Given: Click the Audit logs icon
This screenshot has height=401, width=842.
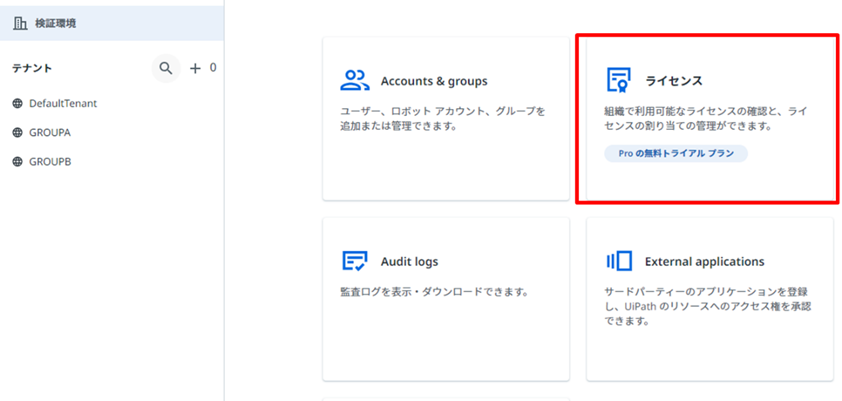Looking at the screenshot, I should coord(354,261).
